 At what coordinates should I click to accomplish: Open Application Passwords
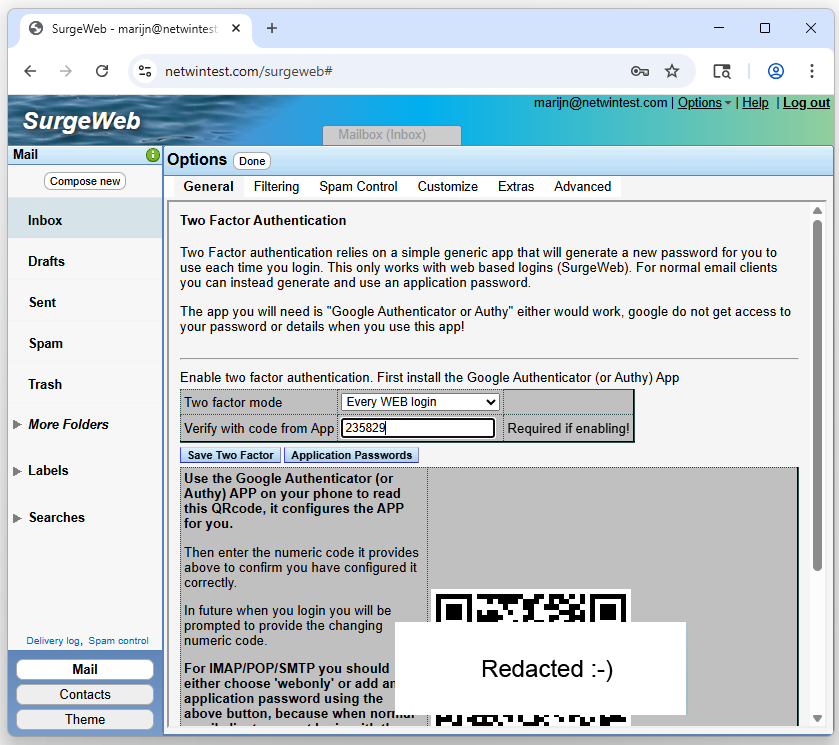point(351,455)
